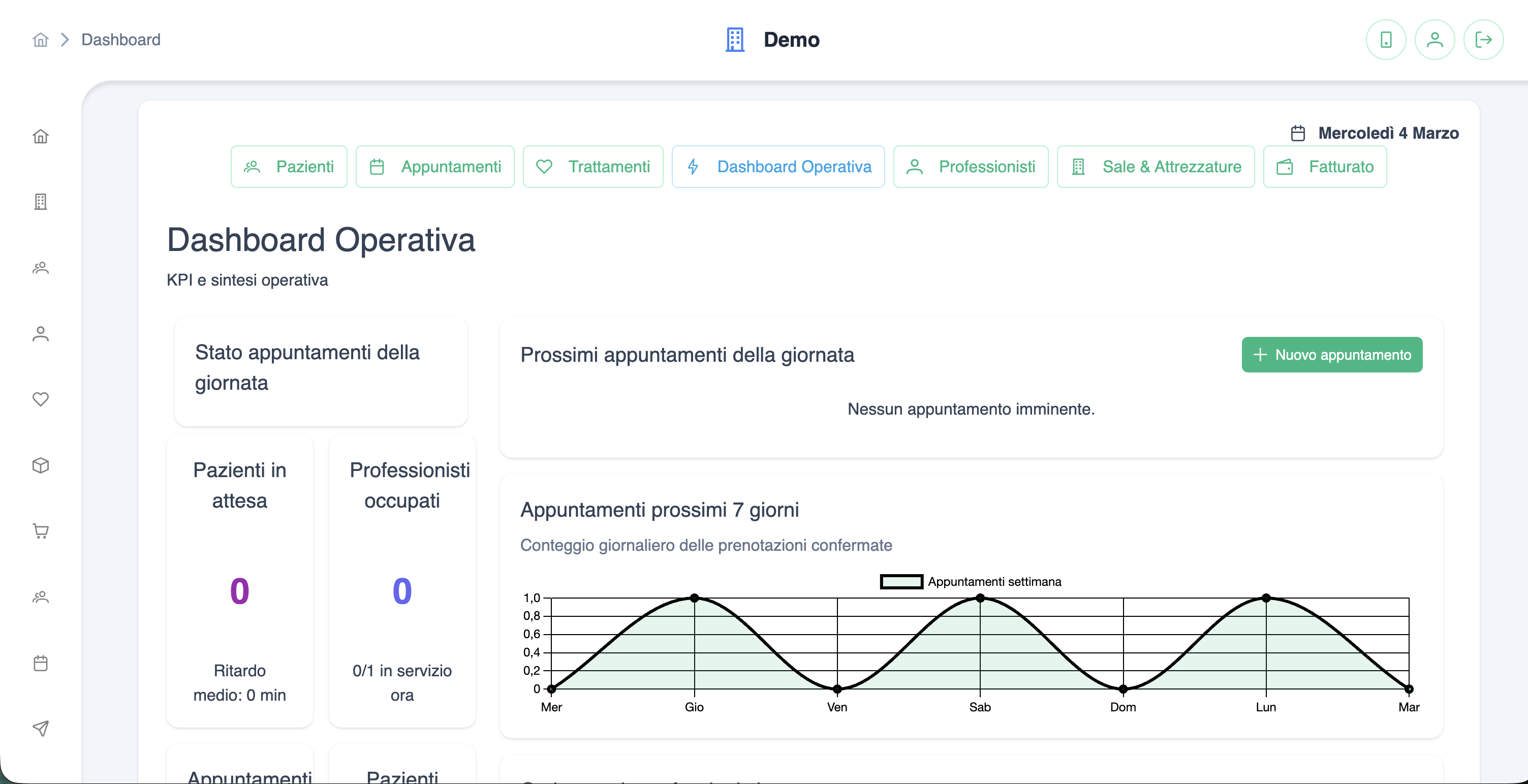Open the paper plane icon in sidebar
1528x784 pixels.
click(40, 728)
